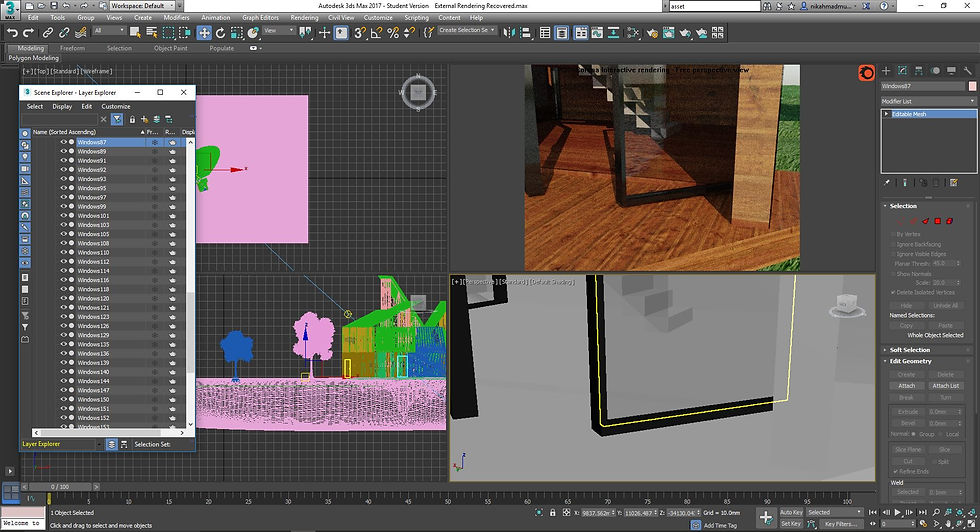Viewport: 980px width, 532px height.
Task: Activate Bind to Space Warp tool
Action: [x=80, y=33]
